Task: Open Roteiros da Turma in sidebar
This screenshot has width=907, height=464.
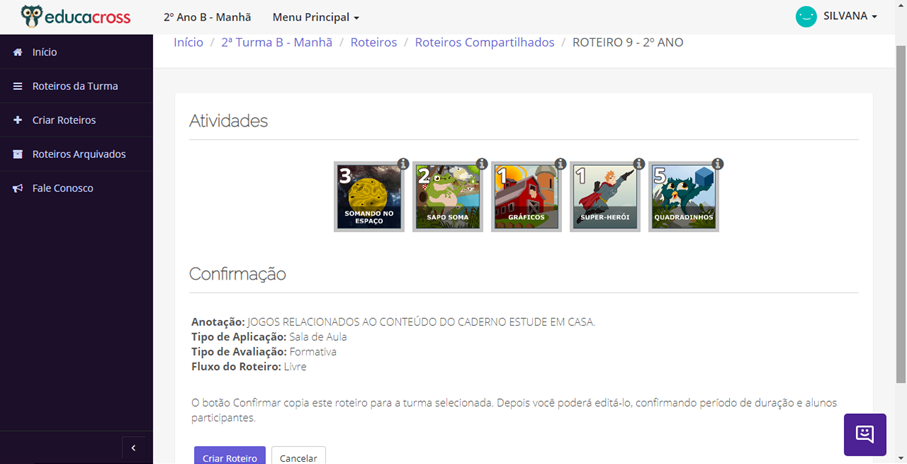Action: pyautogui.click(x=76, y=86)
